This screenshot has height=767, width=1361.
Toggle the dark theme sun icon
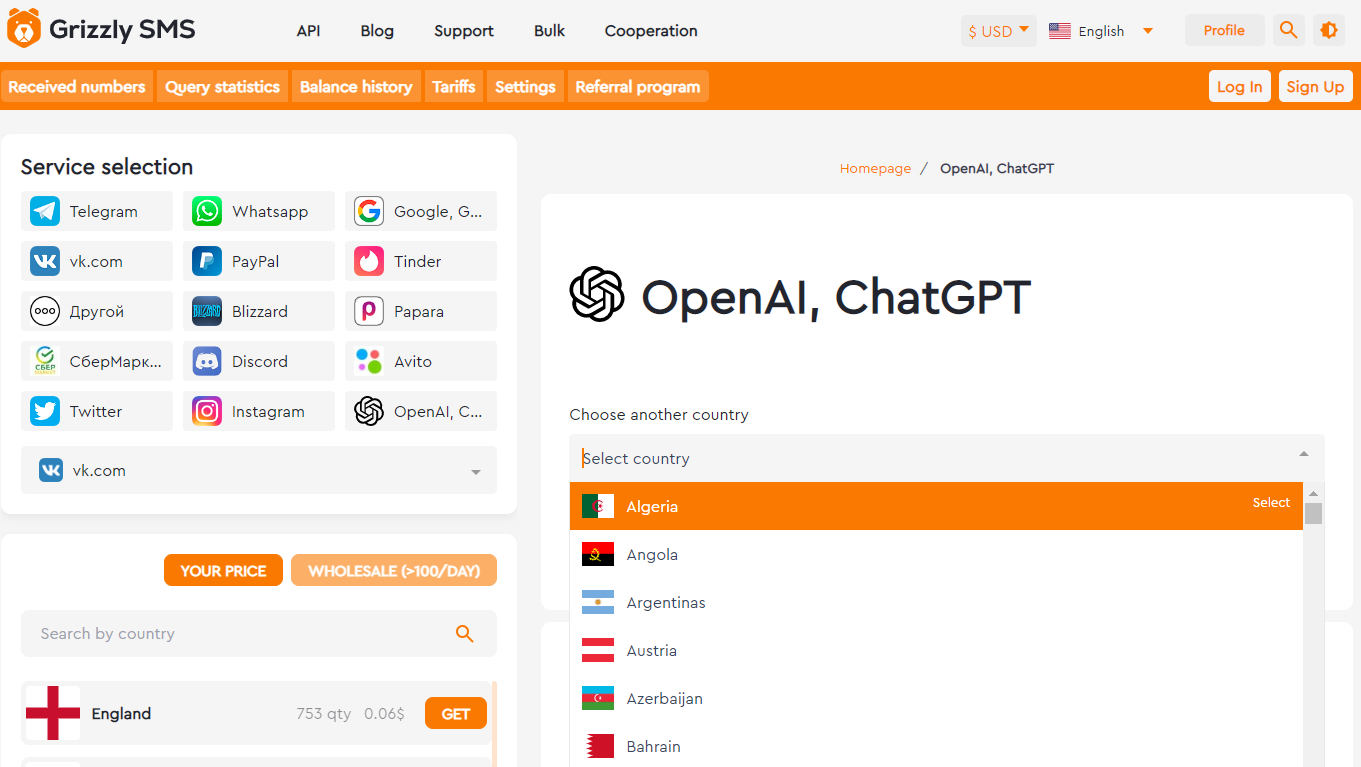pos(1329,30)
